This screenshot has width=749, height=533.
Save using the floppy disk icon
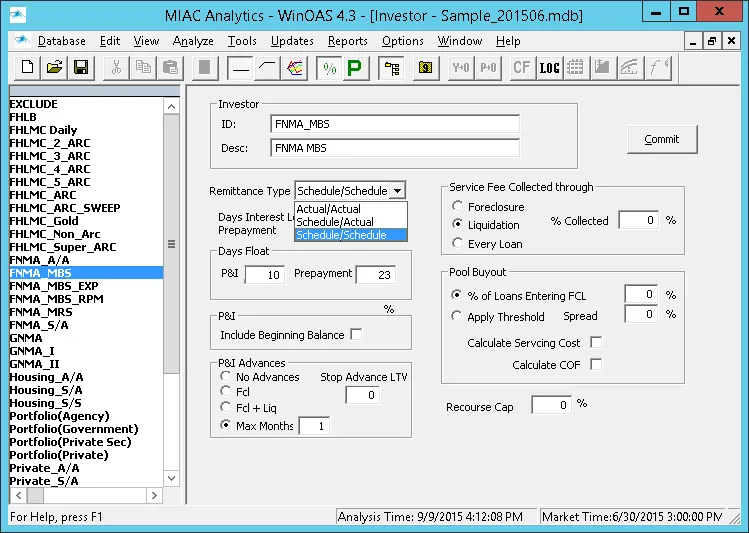[x=81, y=68]
